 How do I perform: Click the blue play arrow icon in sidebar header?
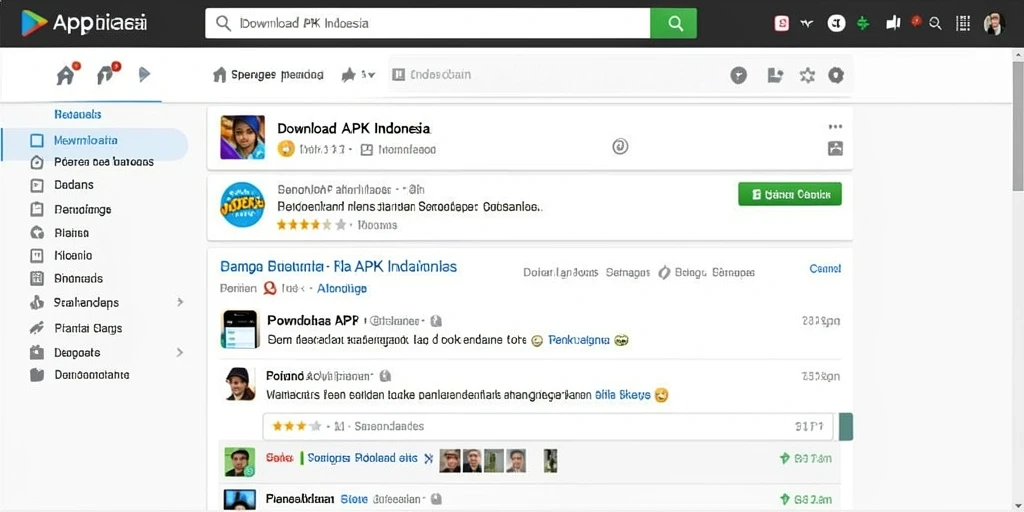[x=144, y=74]
